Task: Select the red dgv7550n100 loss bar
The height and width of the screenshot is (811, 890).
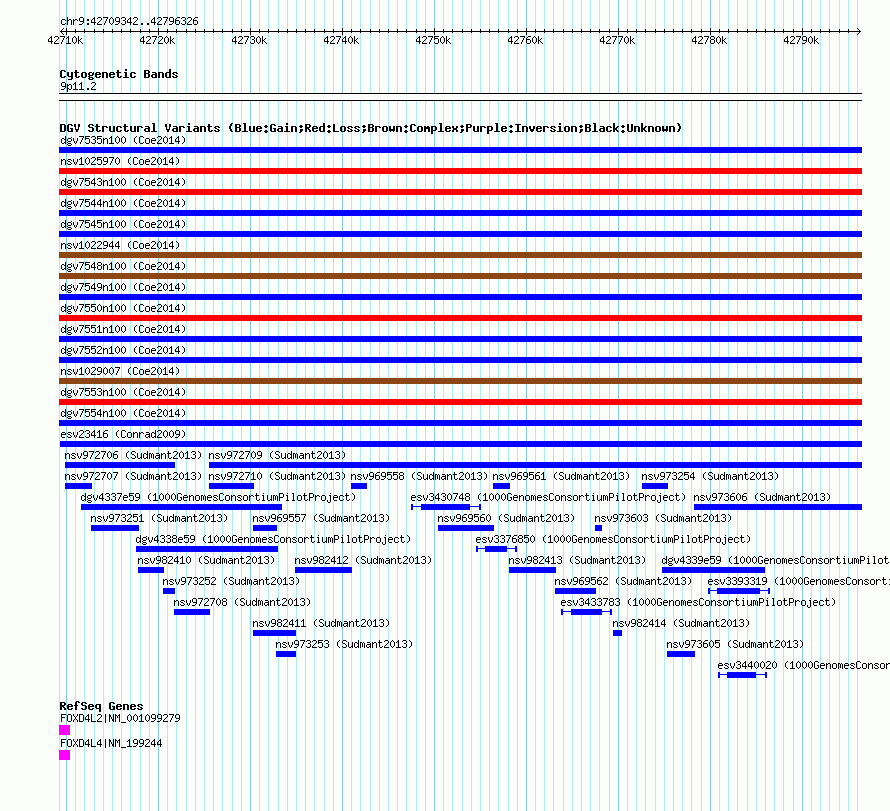Action: pos(460,318)
